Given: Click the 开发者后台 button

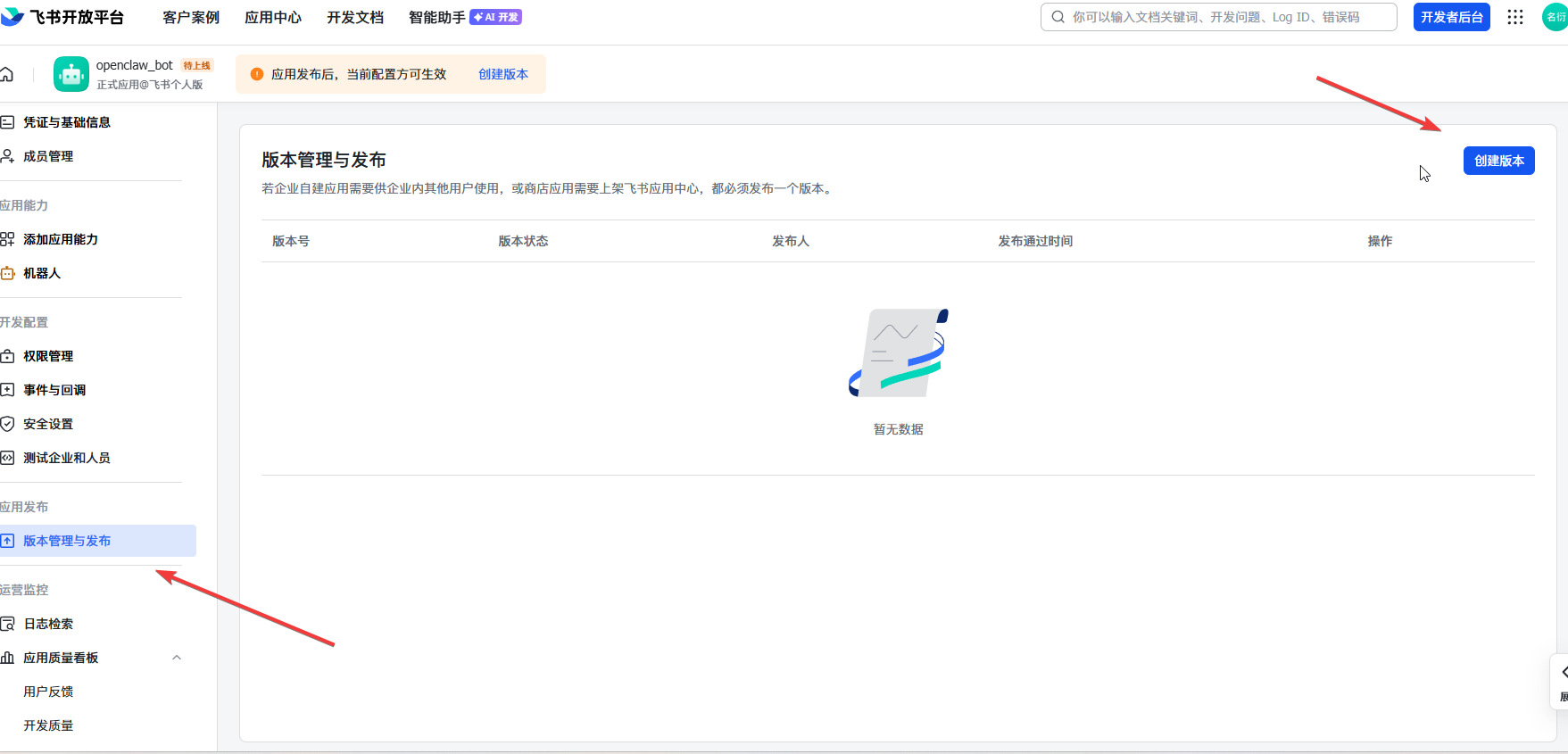Looking at the screenshot, I should pos(1451,17).
